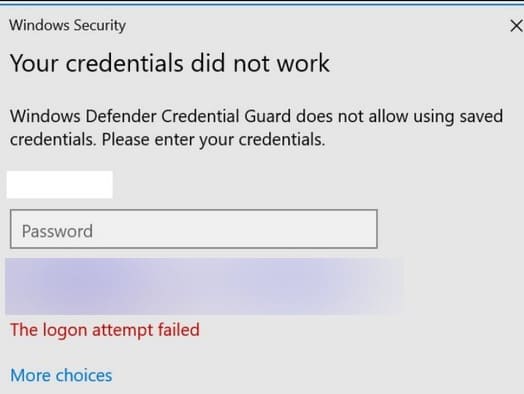524x394 pixels.
Task: Click 'Please enter your credentials' sentence
Action: click(213, 140)
